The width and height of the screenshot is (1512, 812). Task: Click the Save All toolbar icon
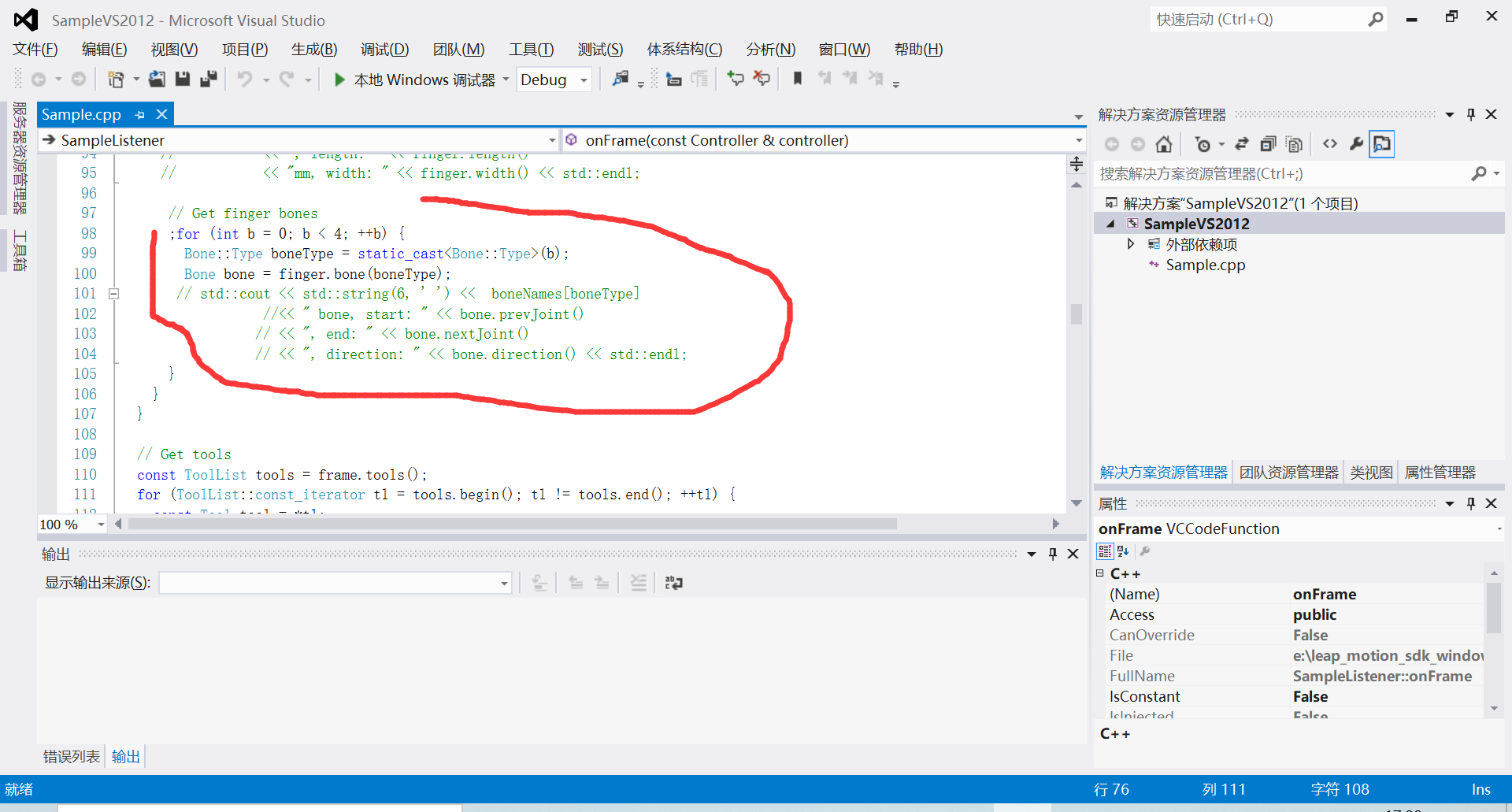[209, 80]
